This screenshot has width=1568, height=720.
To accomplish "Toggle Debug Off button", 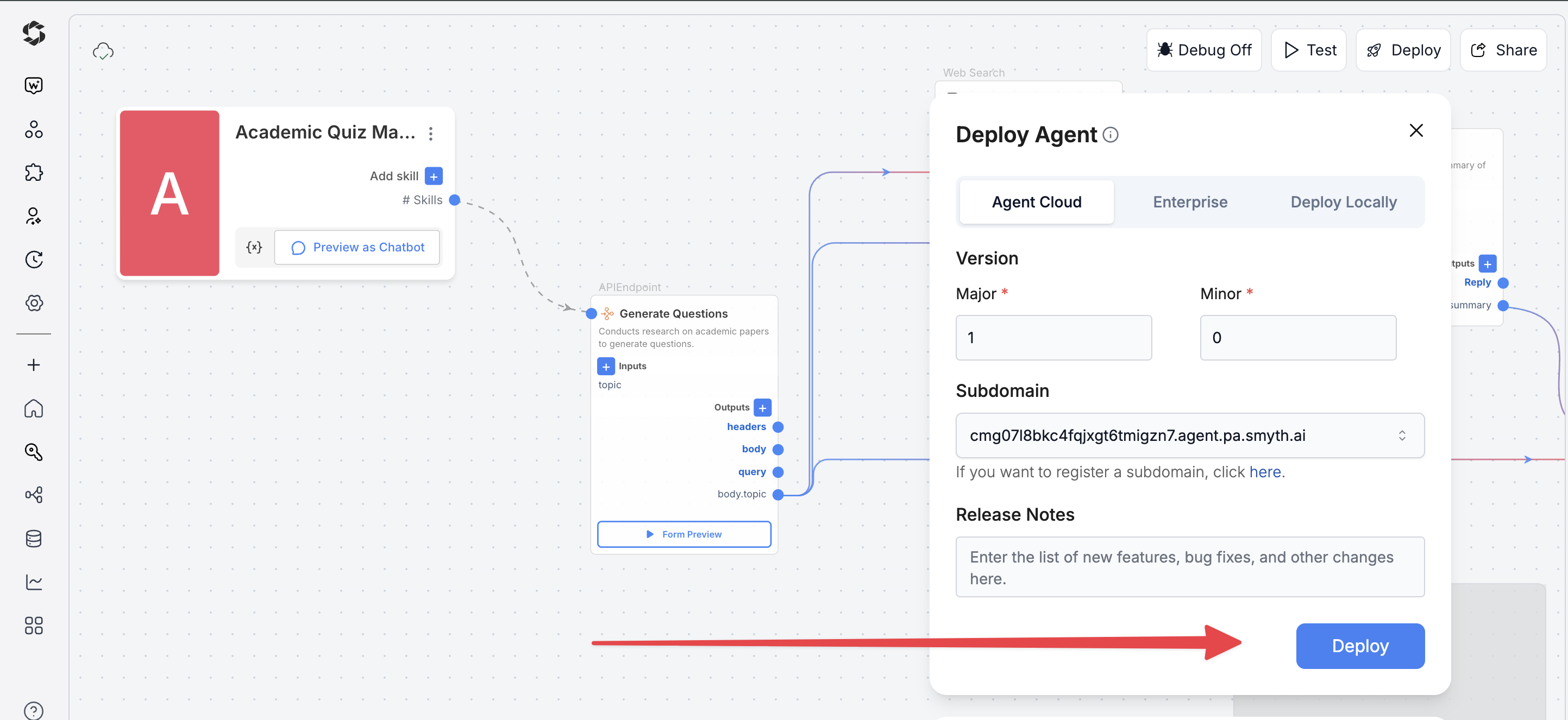I will pos(1204,50).
